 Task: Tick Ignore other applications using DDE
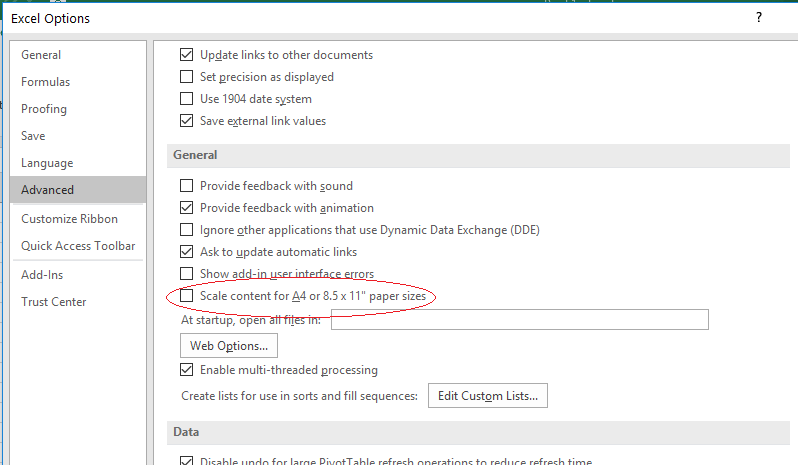pos(187,229)
